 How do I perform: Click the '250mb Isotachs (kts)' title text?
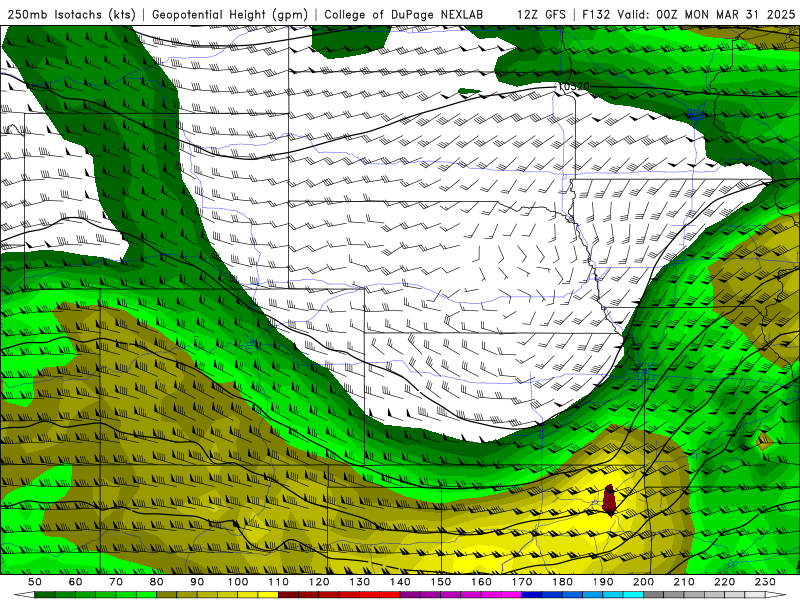tap(71, 14)
